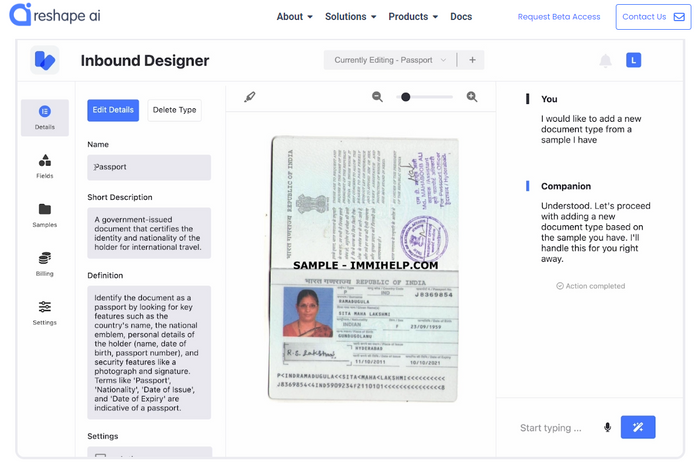
Task: Click the Companion message heading
Action: tap(566, 186)
